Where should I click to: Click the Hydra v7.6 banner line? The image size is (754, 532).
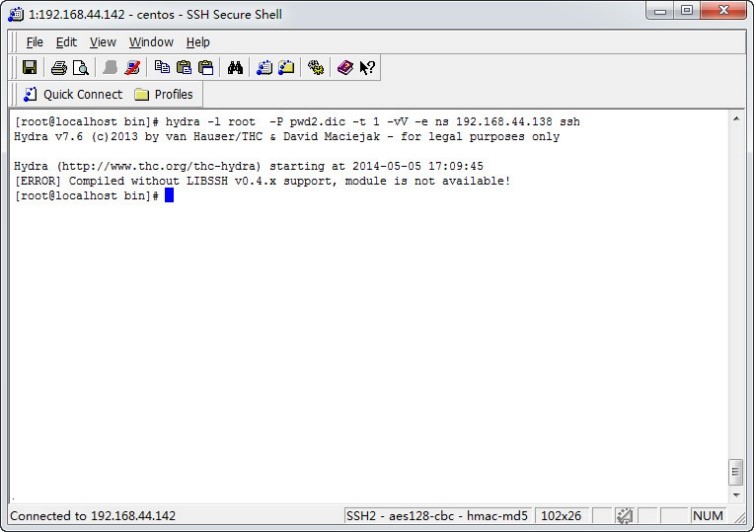[287, 137]
